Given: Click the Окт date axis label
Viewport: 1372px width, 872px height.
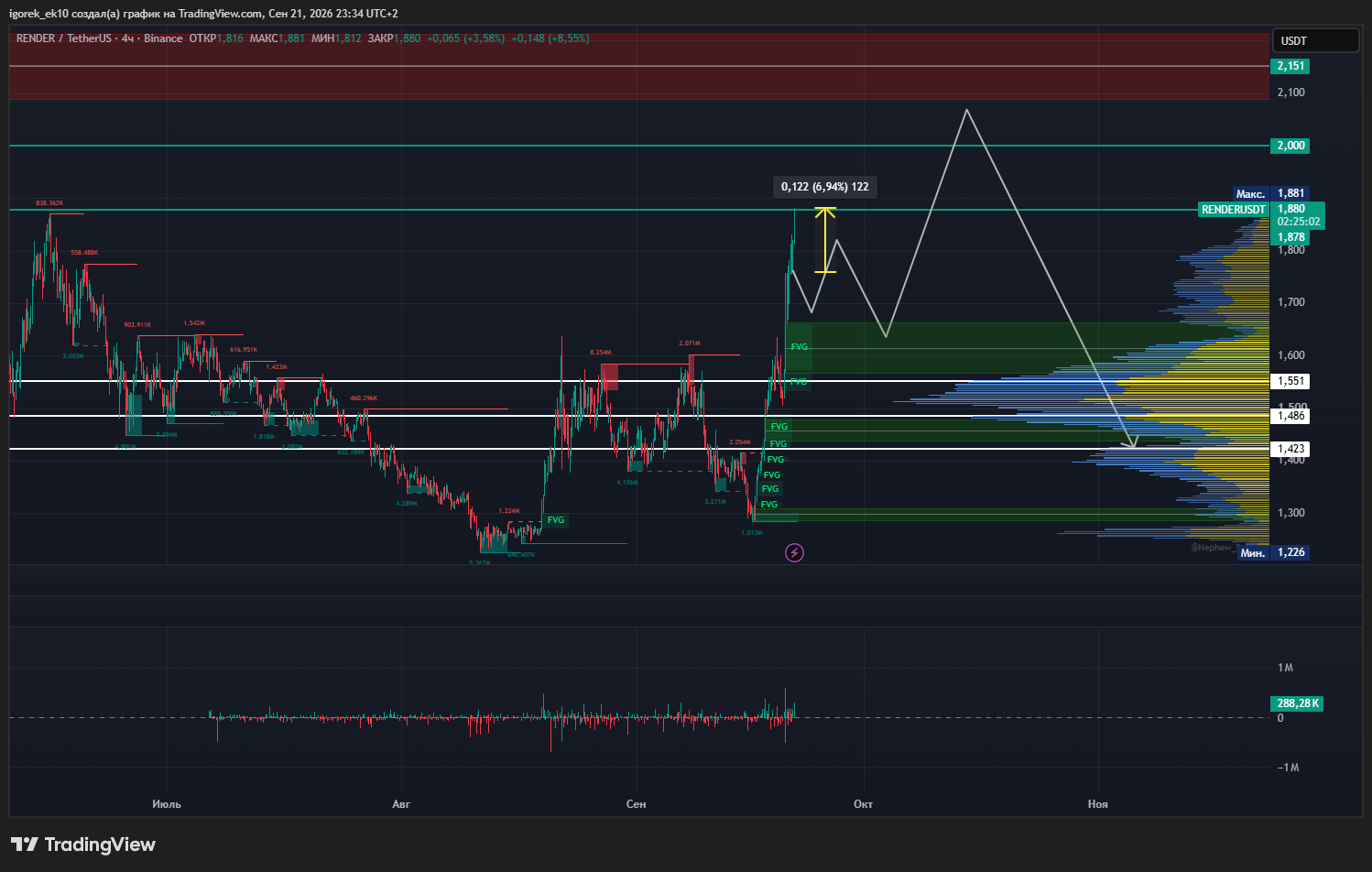Looking at the screenshot, I should [863, 804].
